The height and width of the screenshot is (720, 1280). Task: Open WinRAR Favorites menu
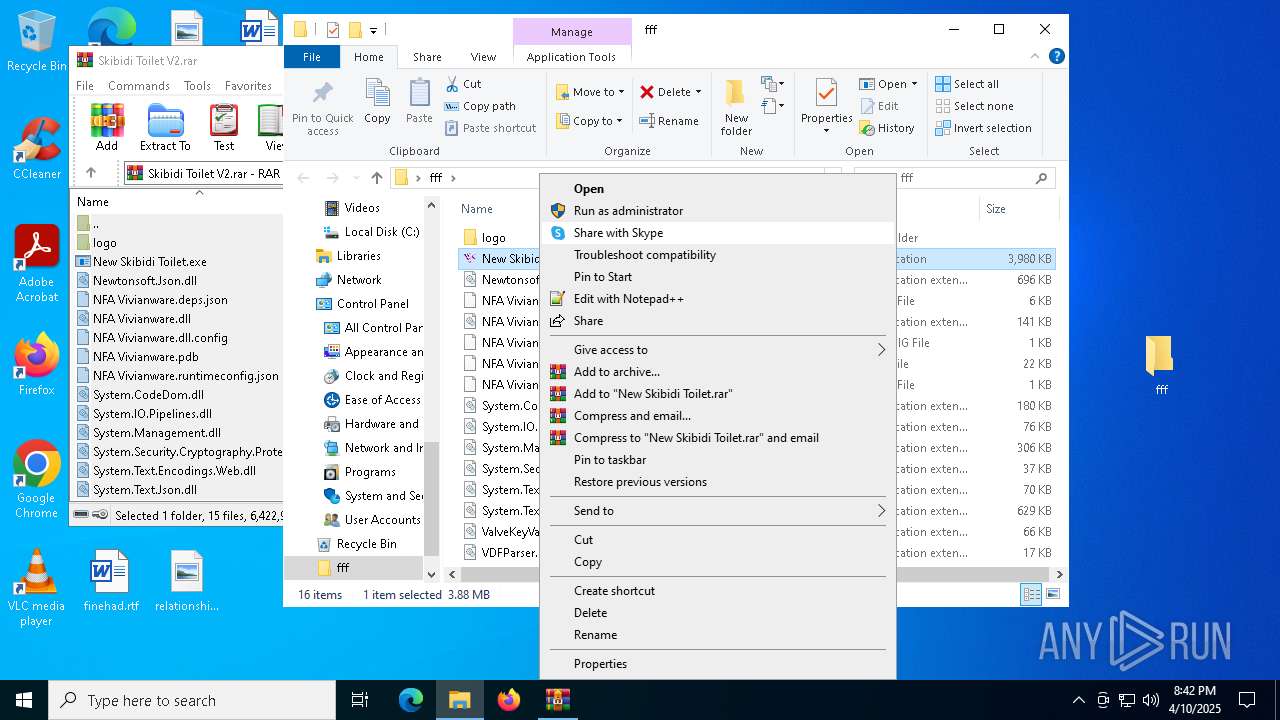[248, 86]
